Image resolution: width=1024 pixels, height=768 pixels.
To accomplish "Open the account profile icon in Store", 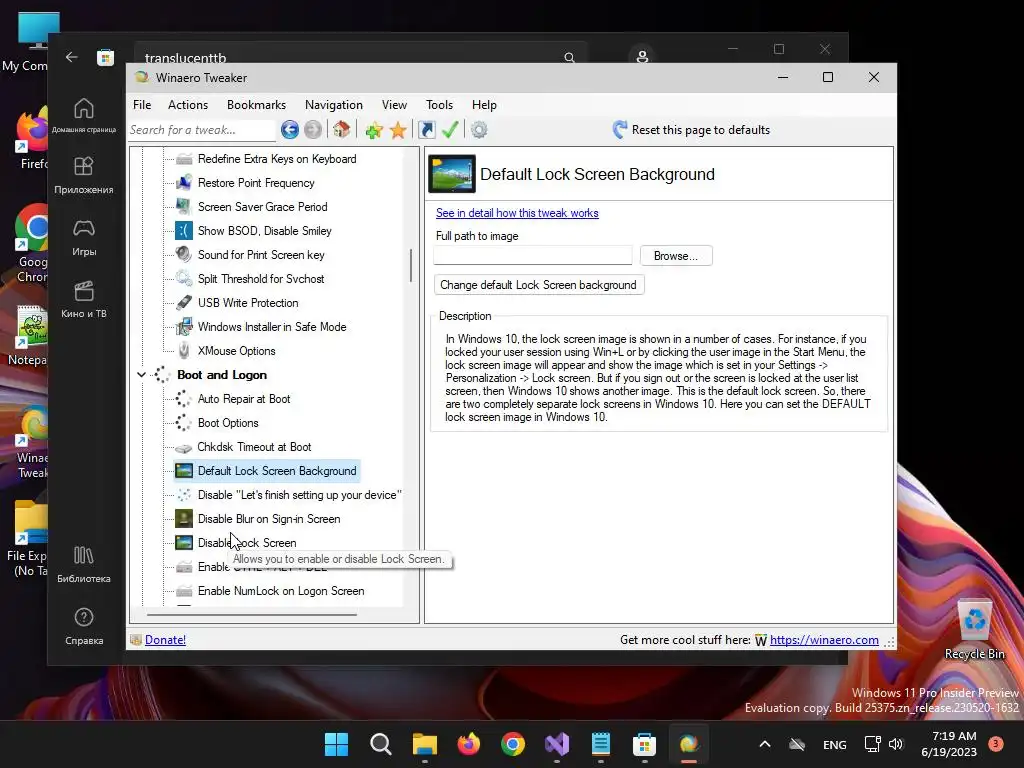I will coord(642,57).
